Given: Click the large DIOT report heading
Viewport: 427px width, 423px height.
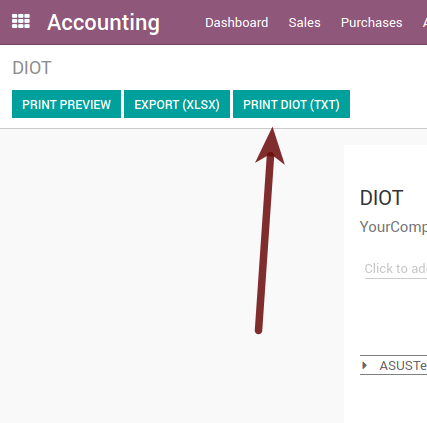Looking at the screenshot, I should pos(381,198).
